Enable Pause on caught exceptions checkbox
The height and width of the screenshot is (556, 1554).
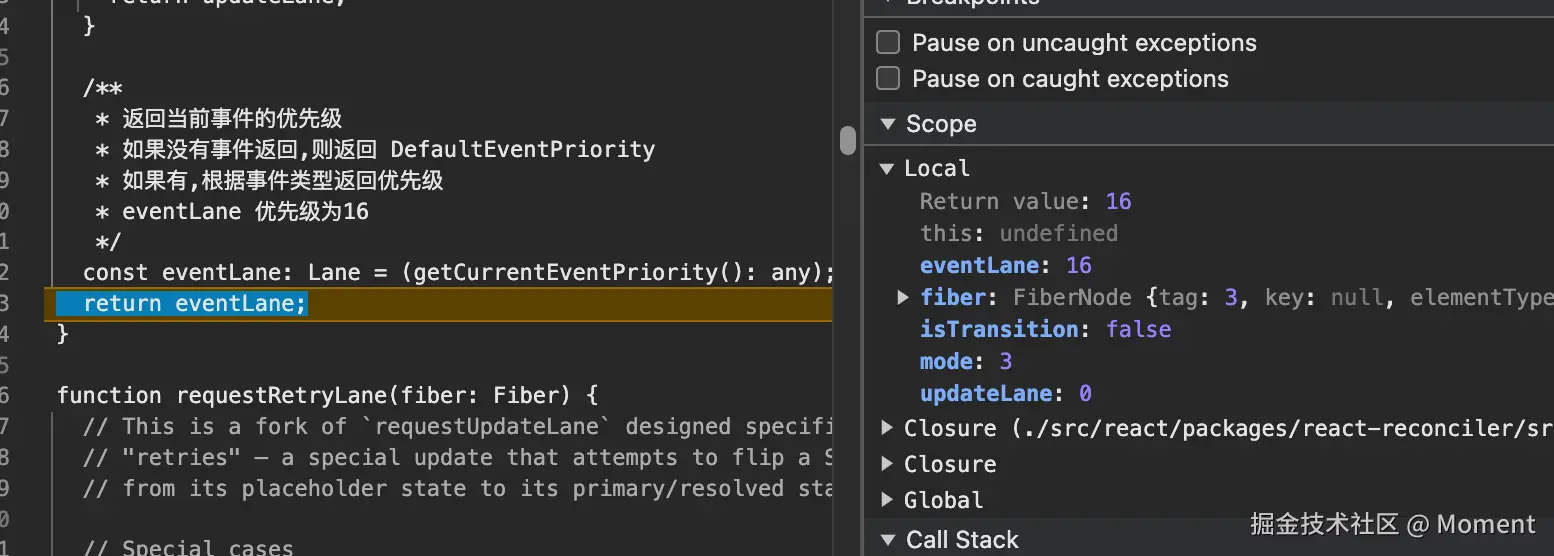point(888,79)
